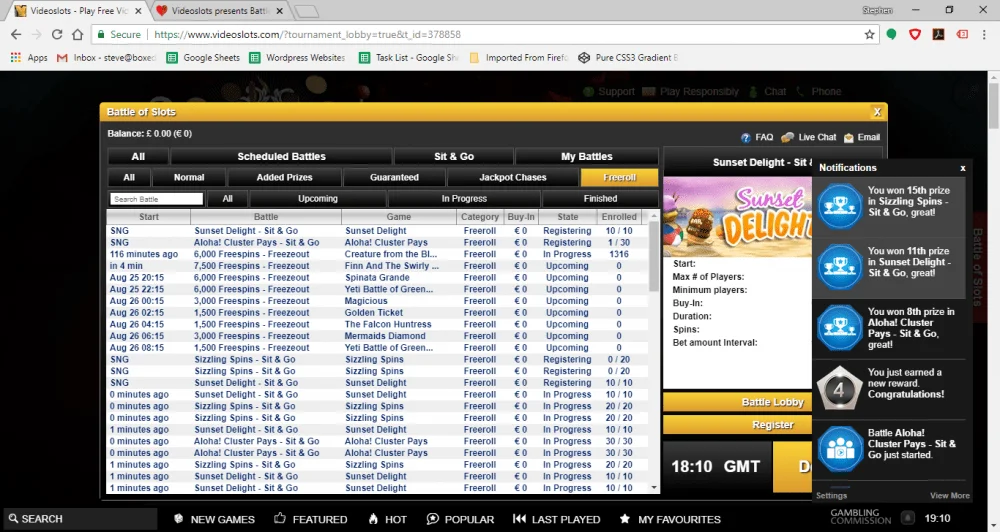Select Creature from the Bl... game row

tap(377, 254)
